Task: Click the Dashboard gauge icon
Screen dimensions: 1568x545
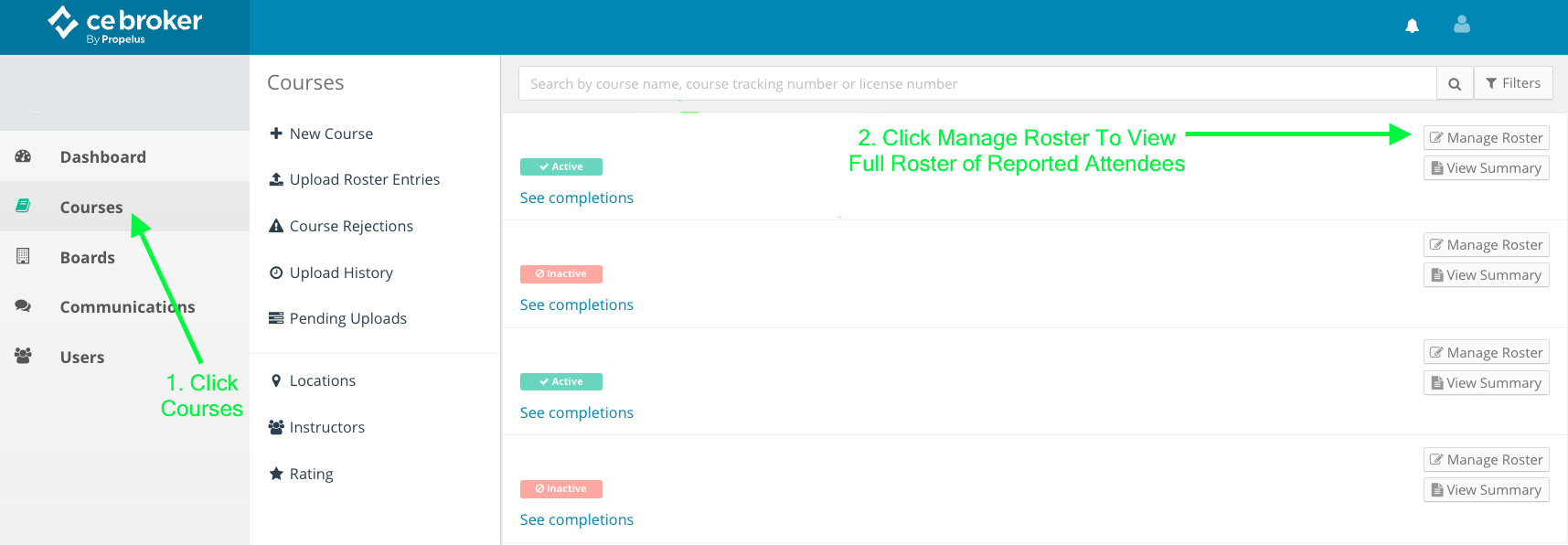Action: [x=24, y=156]
